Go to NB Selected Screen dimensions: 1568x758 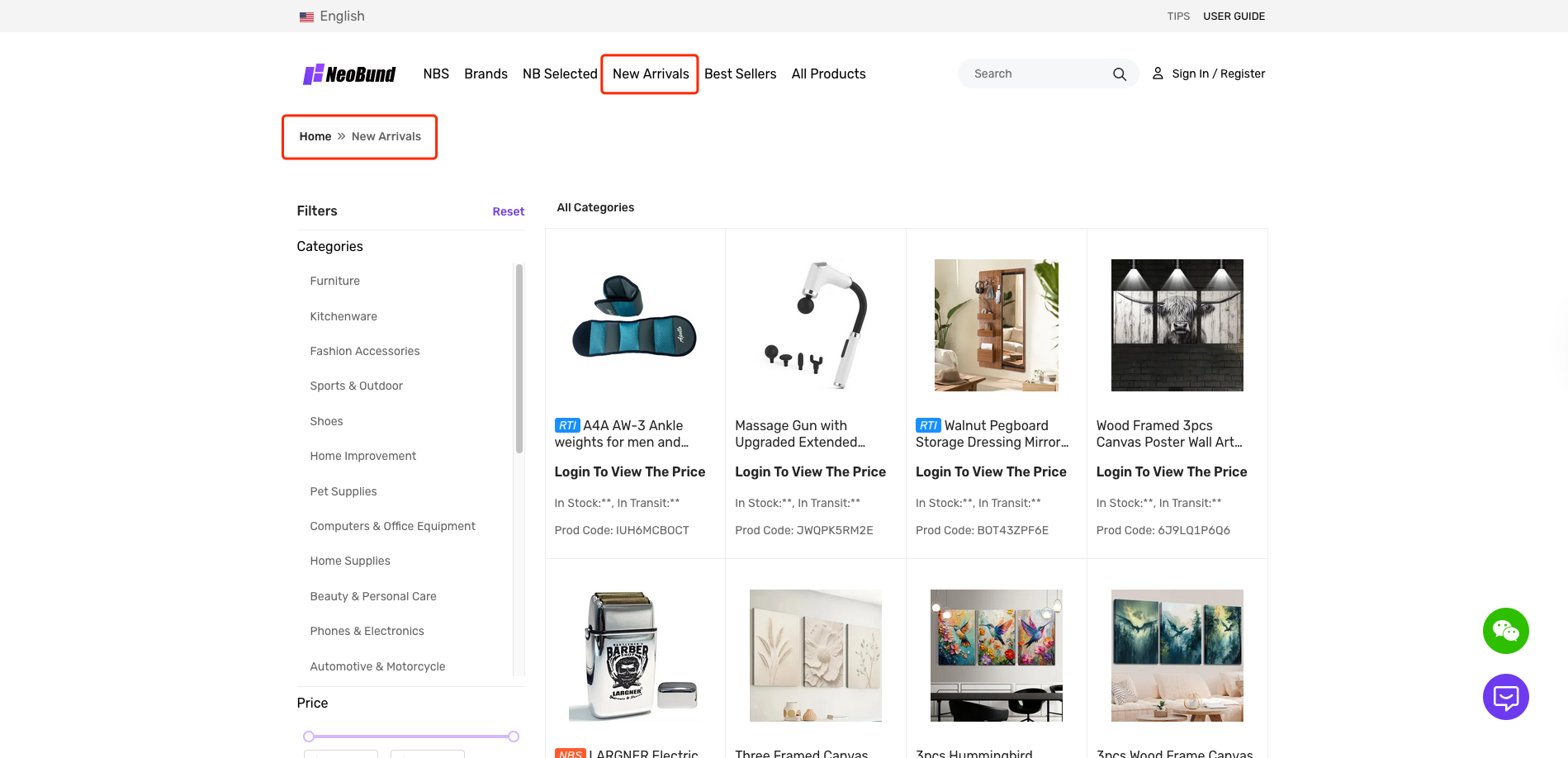point(560,74)
